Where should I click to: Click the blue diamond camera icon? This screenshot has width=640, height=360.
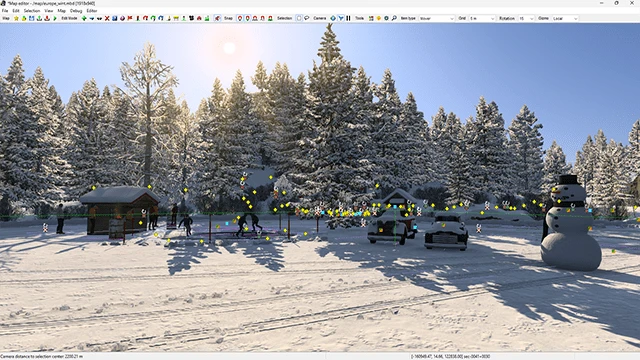tap(333, 18)
